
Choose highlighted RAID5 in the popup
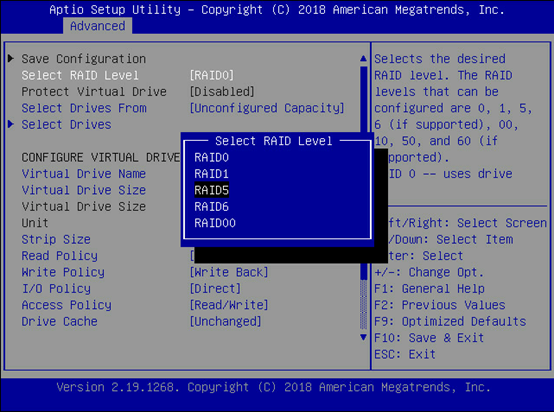[211, 190]
